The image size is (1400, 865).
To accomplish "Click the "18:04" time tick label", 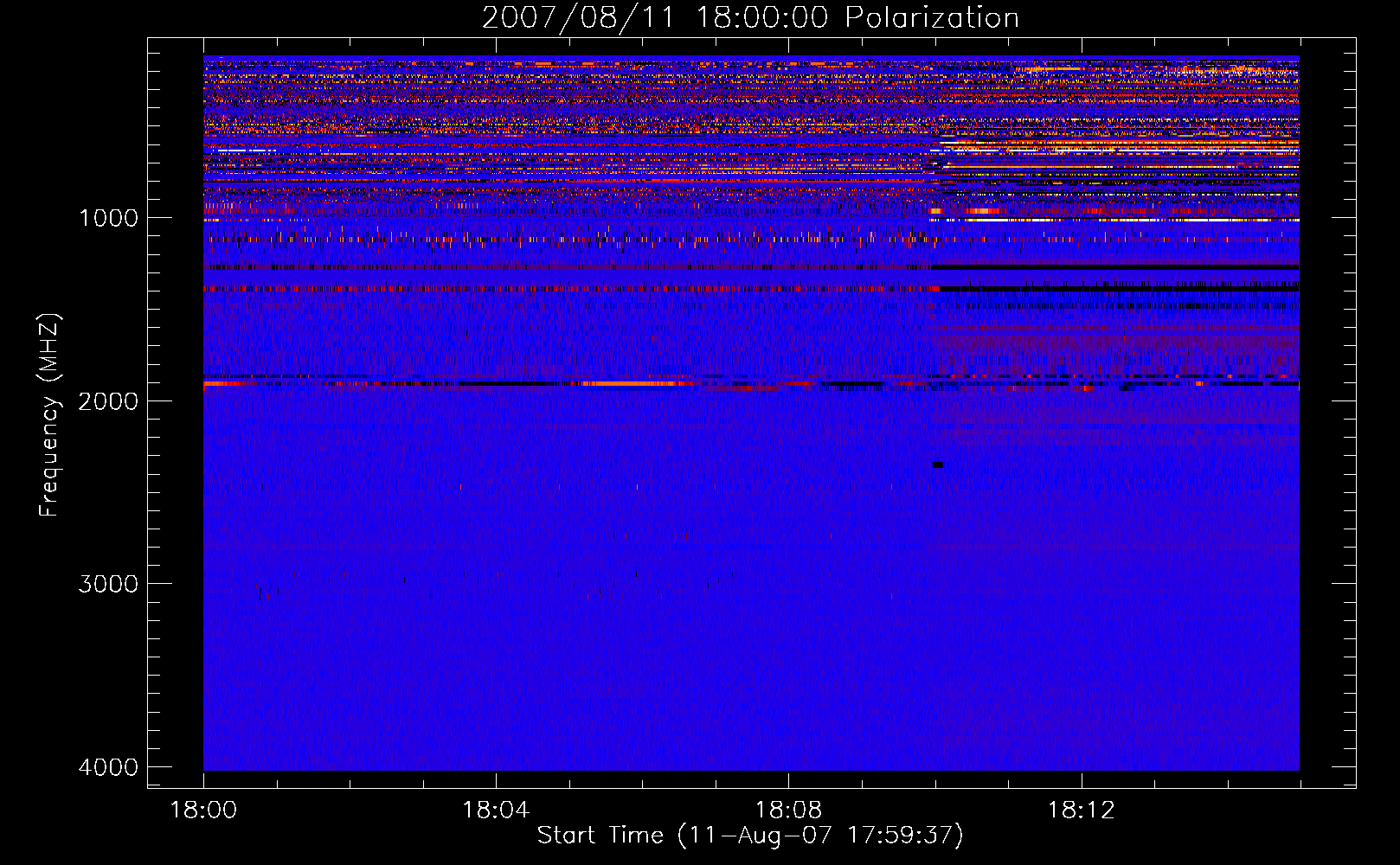I will (x=496, y=811).
